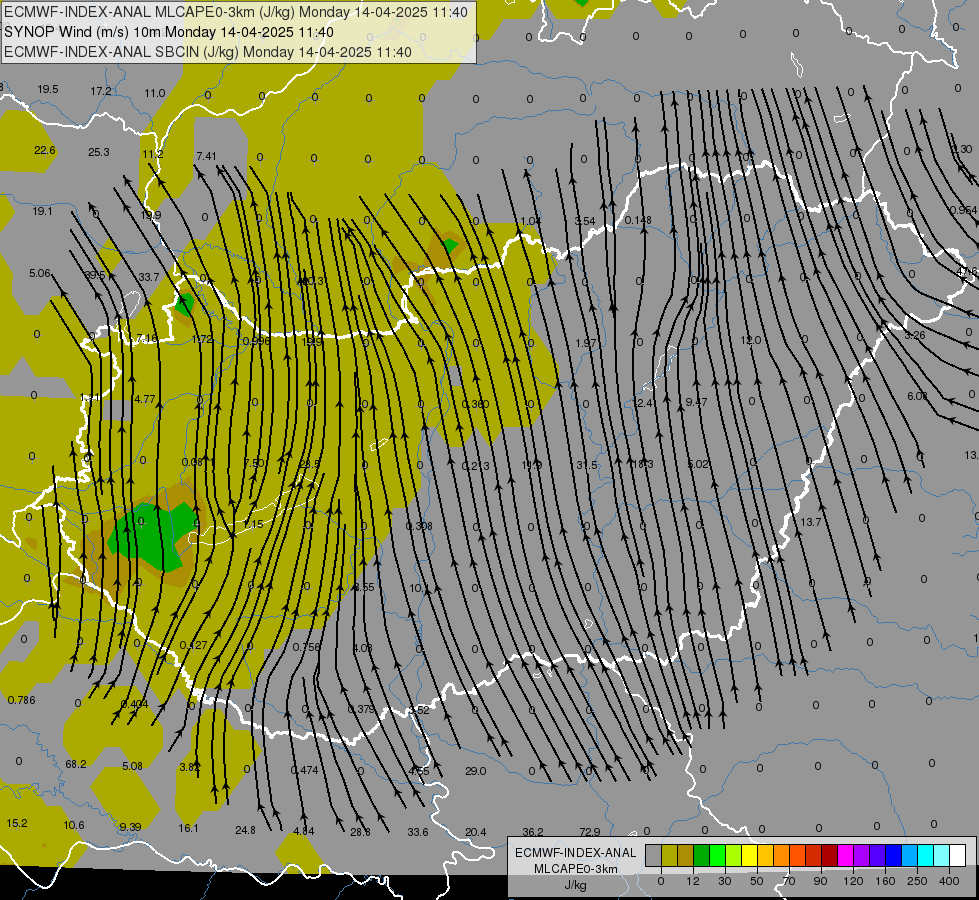
Task: Click the map value '0.474'
Action: [x=305, y=771]
